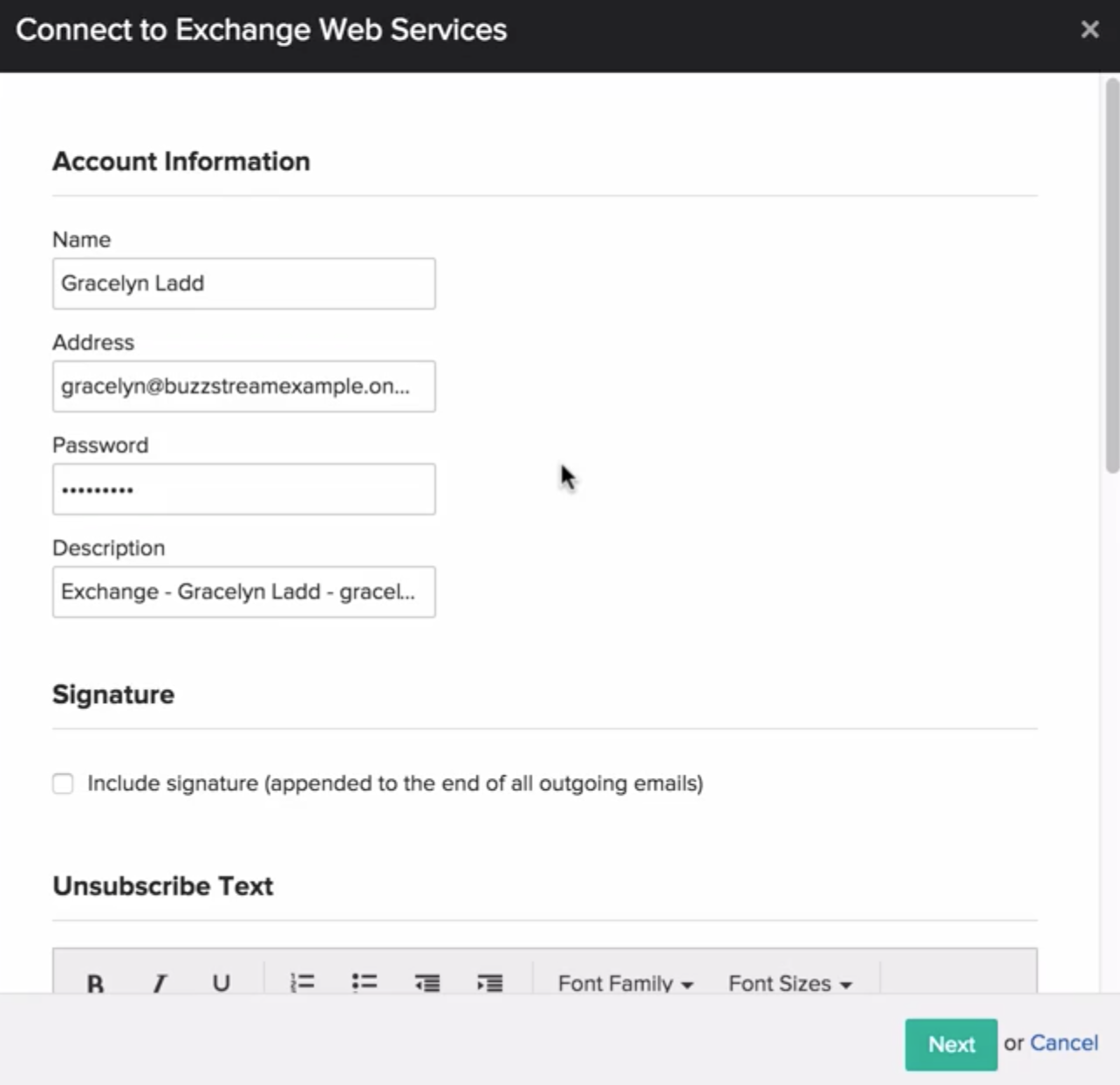
Task: Click the dialog title Connect to Exchange Web Services
Action: (262, 30)
